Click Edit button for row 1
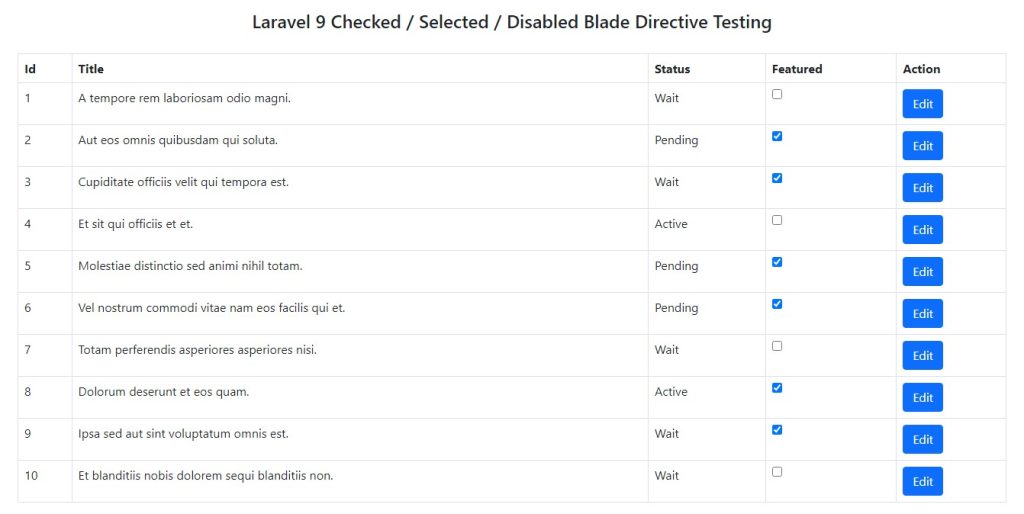This screenshot has height=514, width=1024. click(x=922, y=104)
